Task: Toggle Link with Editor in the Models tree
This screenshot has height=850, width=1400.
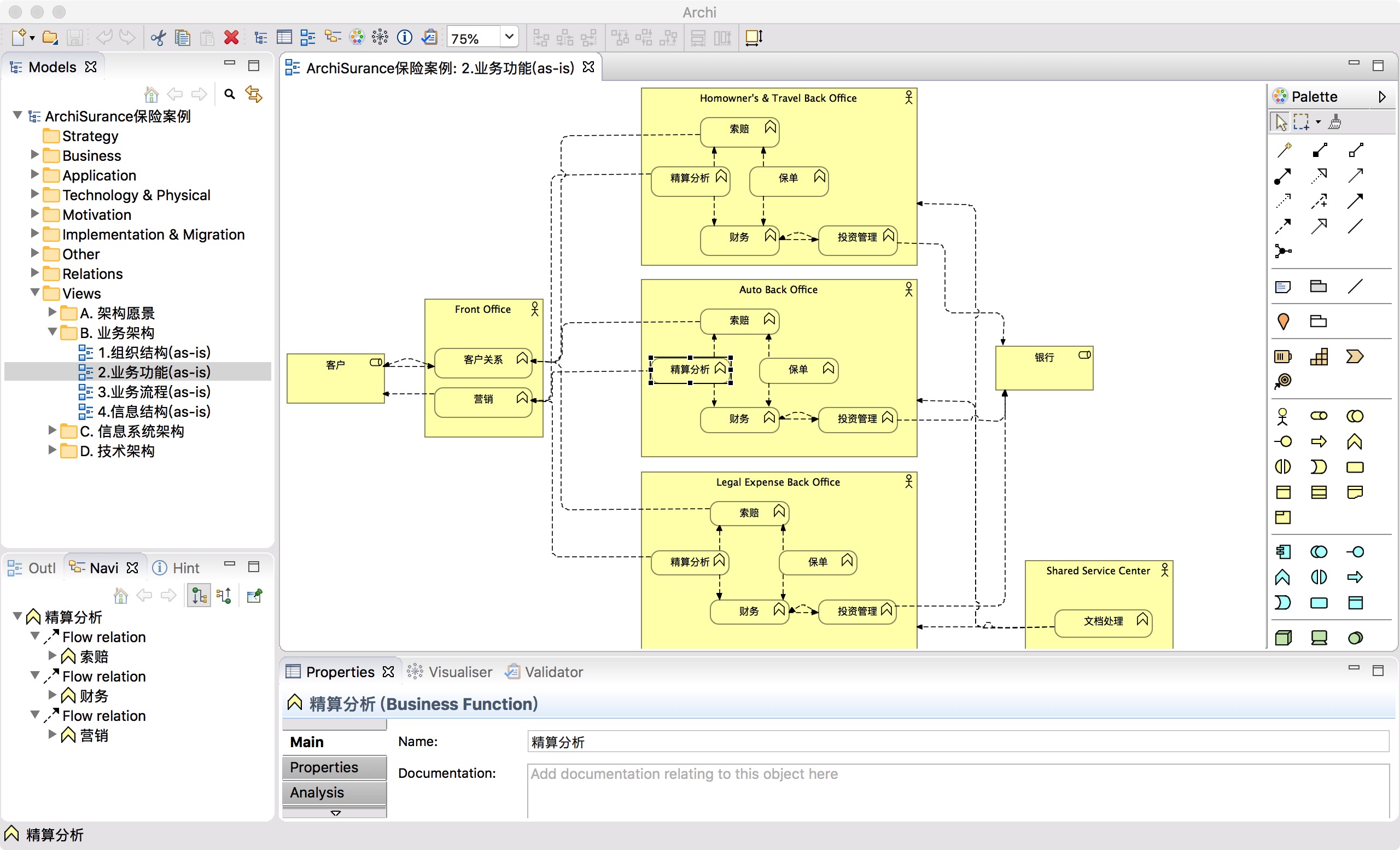Action: coord(253,94)
